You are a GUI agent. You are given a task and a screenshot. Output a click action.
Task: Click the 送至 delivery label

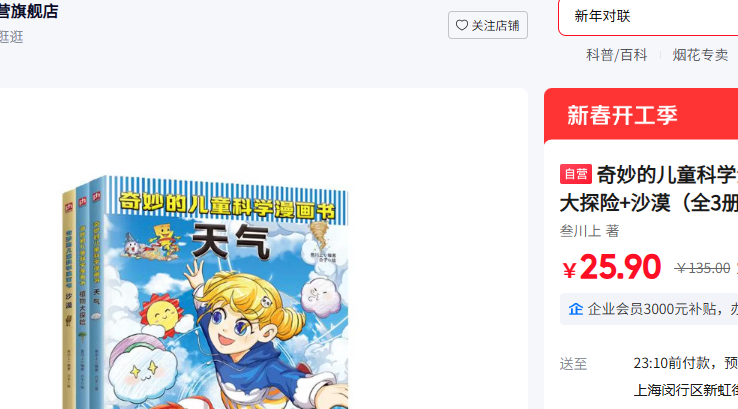pos(573,364)
